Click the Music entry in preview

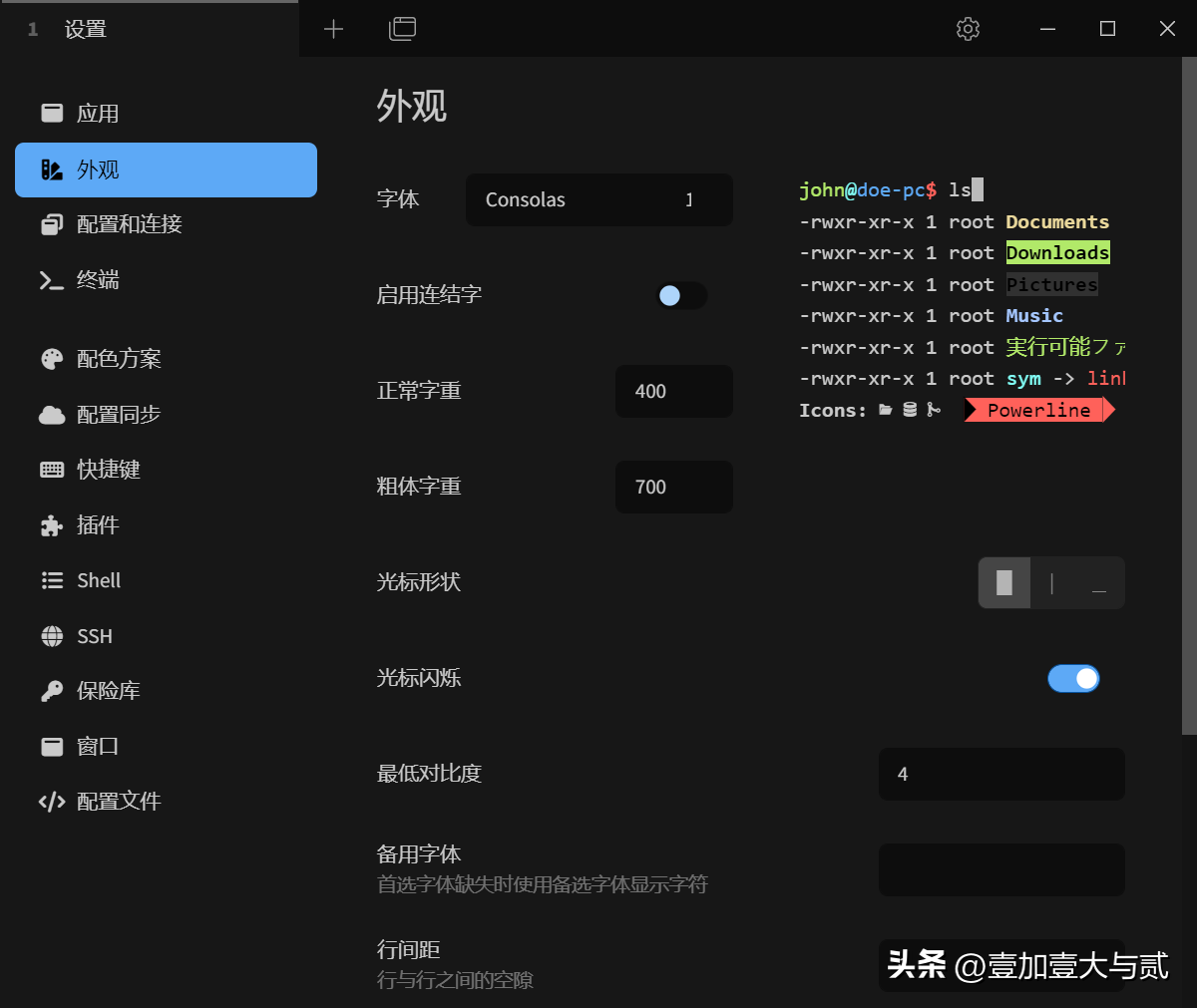coord(1034,316)
